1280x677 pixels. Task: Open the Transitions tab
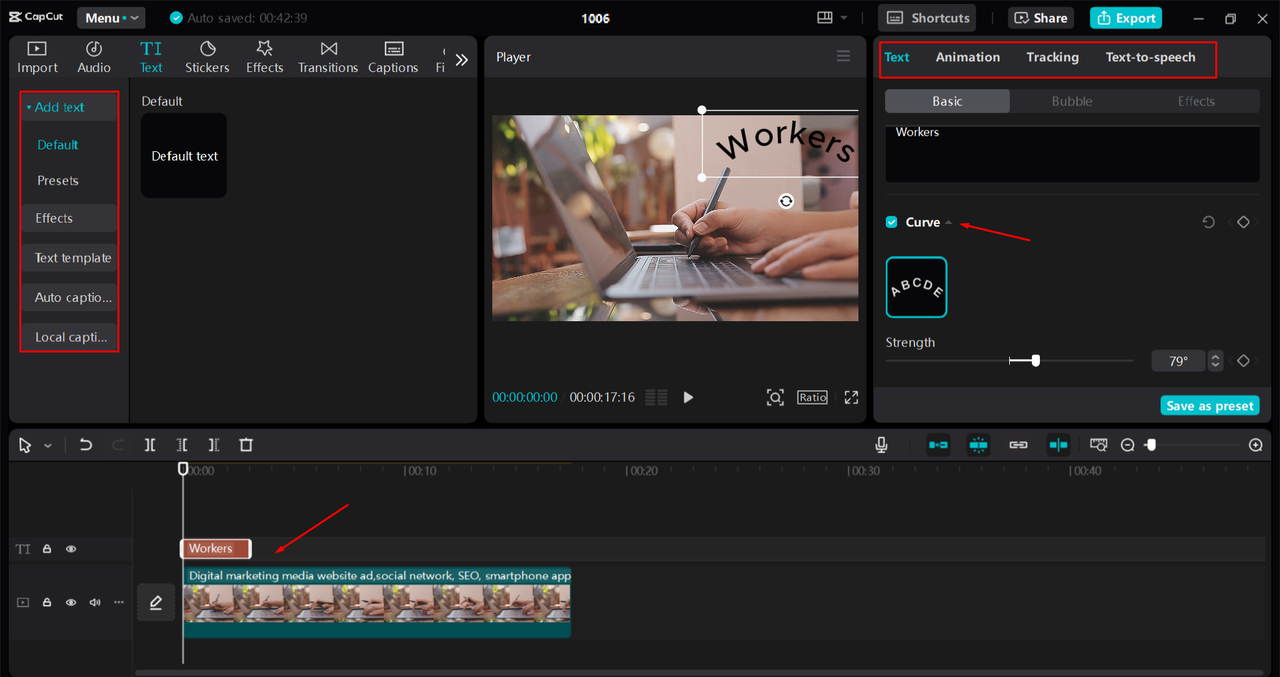click(328, 57)
